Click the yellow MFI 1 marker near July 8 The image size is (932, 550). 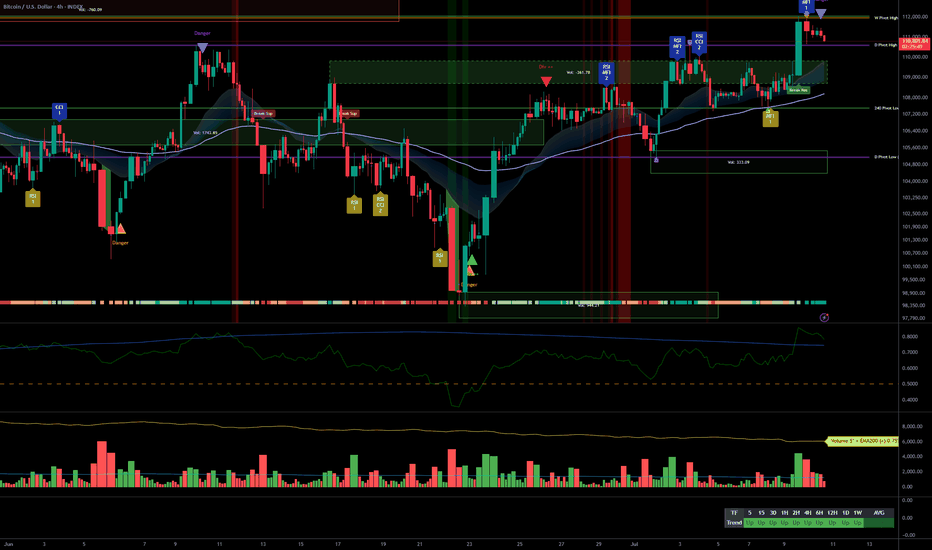coord(770,118)
